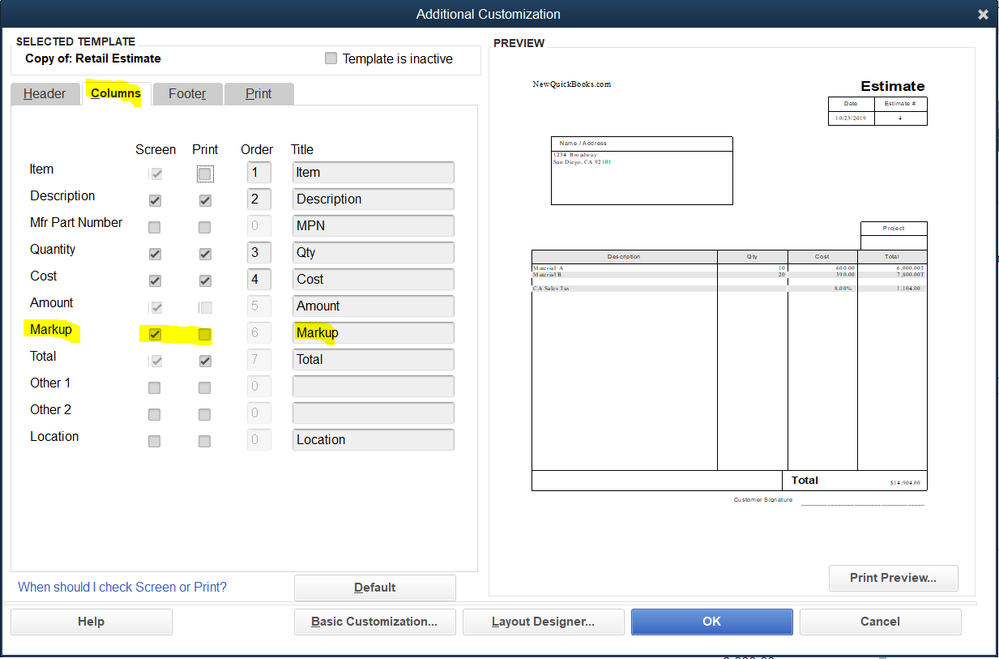Restore columns with the Default button
Viewport: 999px width, 659px height.
pyautogui.click(x=374, y=587)
